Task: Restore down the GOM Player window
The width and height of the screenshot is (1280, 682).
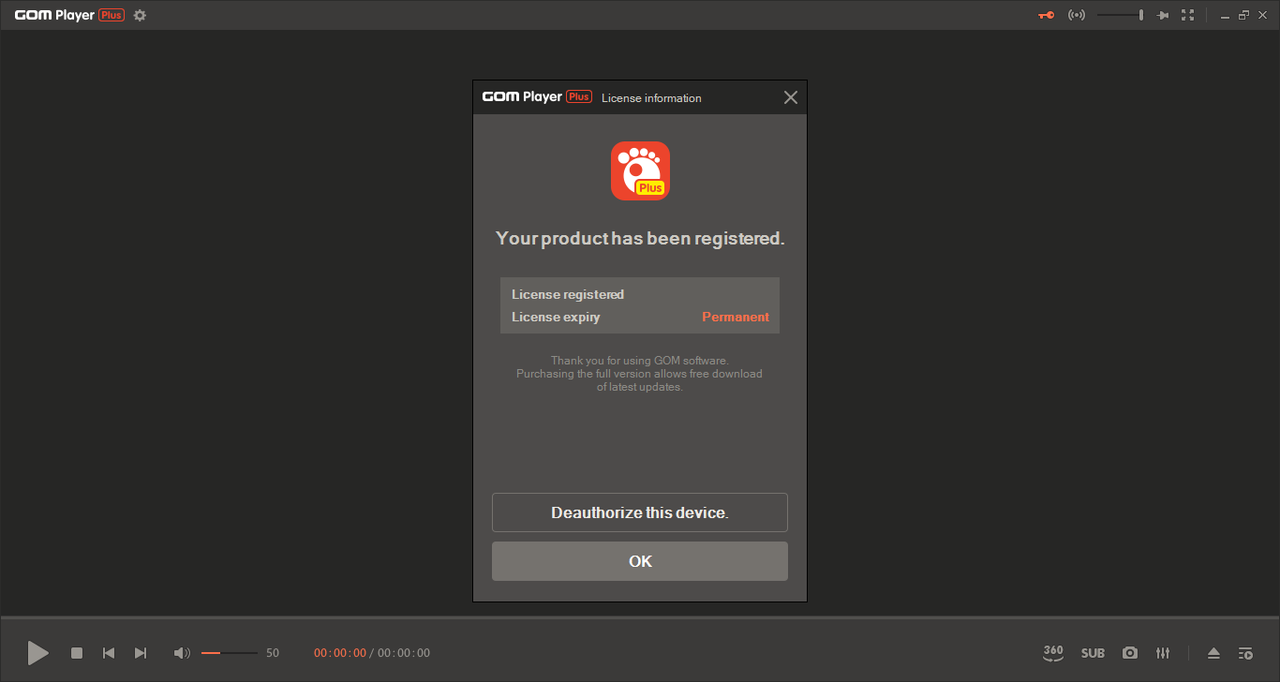Action: point(1244,15)
